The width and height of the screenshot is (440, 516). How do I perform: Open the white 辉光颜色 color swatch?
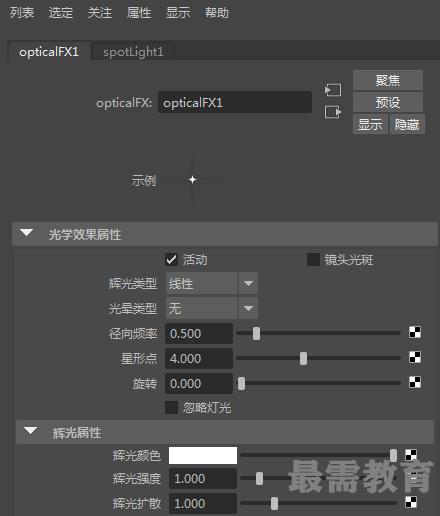[203, 455]
